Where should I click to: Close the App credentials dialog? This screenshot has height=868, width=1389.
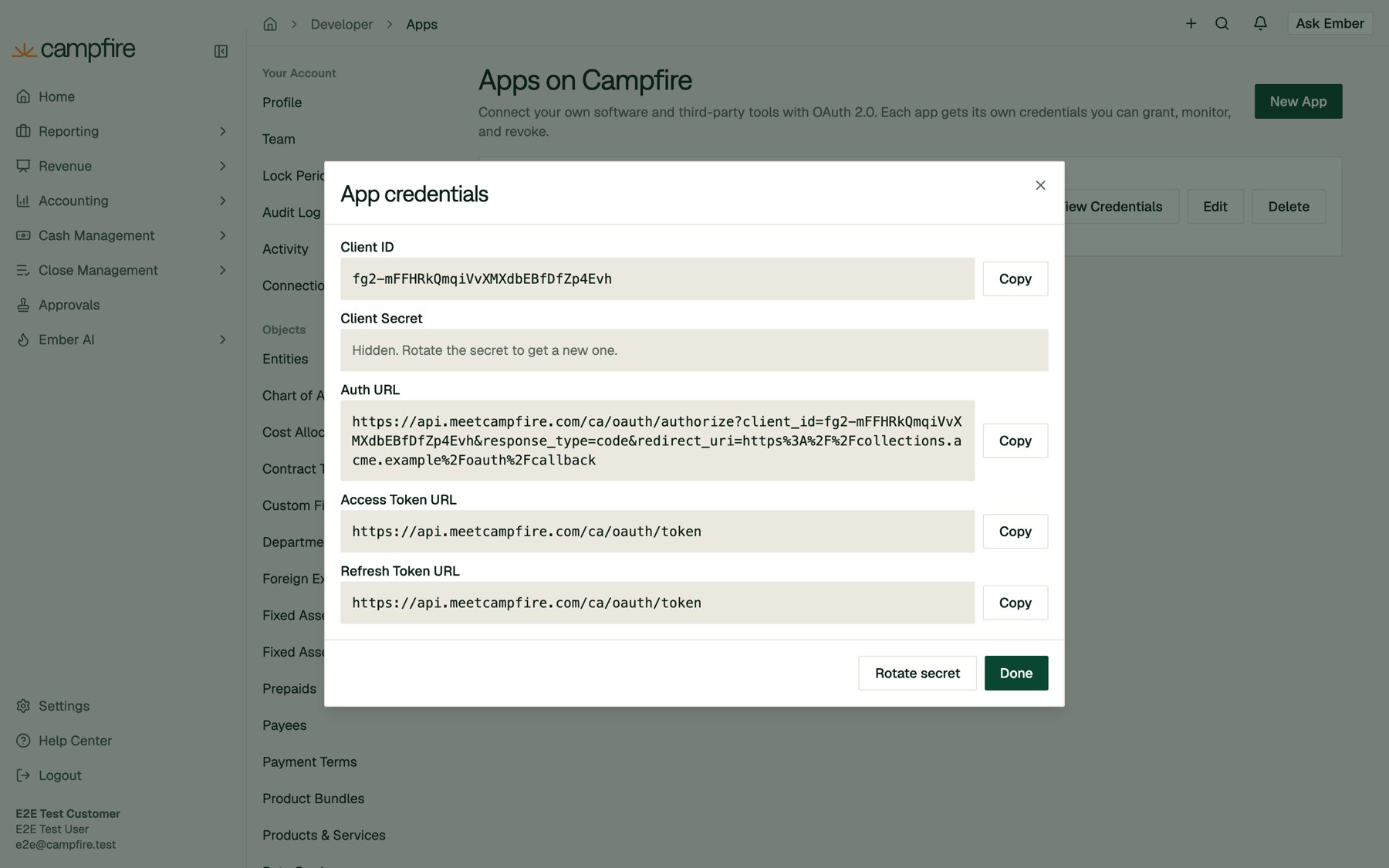tap(1040, 185)
